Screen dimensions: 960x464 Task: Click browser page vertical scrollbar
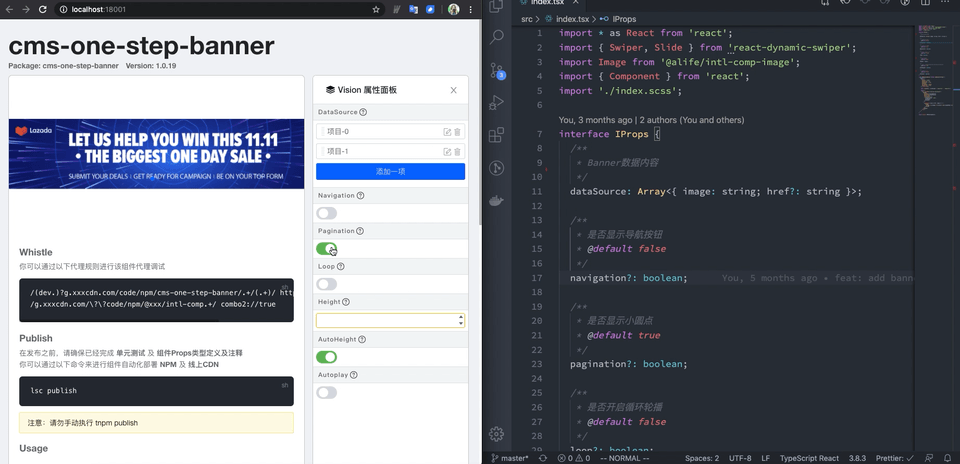pyautogui.click(x=479, y=122)
